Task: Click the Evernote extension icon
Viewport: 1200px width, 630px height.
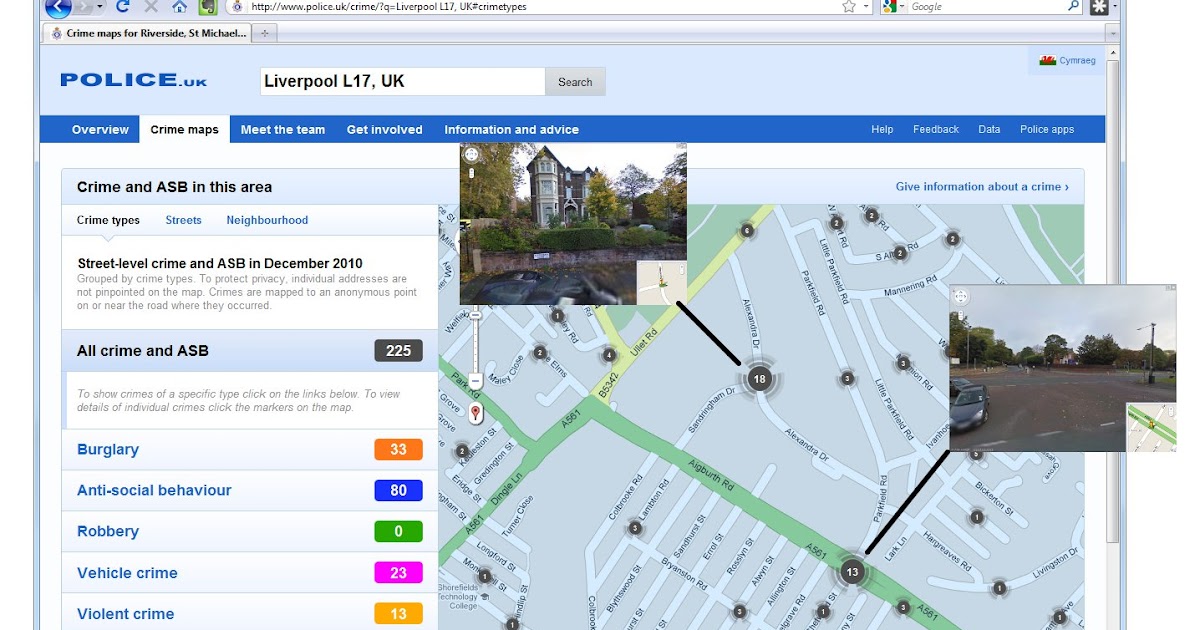Action: [206, 7]
